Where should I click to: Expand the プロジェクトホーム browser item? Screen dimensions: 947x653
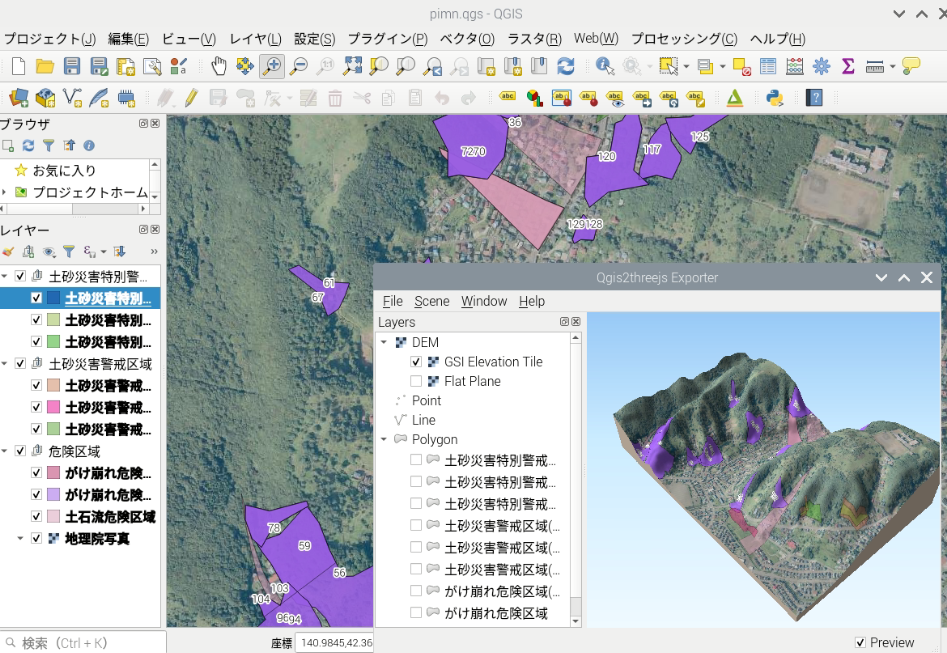click(6, 192)
